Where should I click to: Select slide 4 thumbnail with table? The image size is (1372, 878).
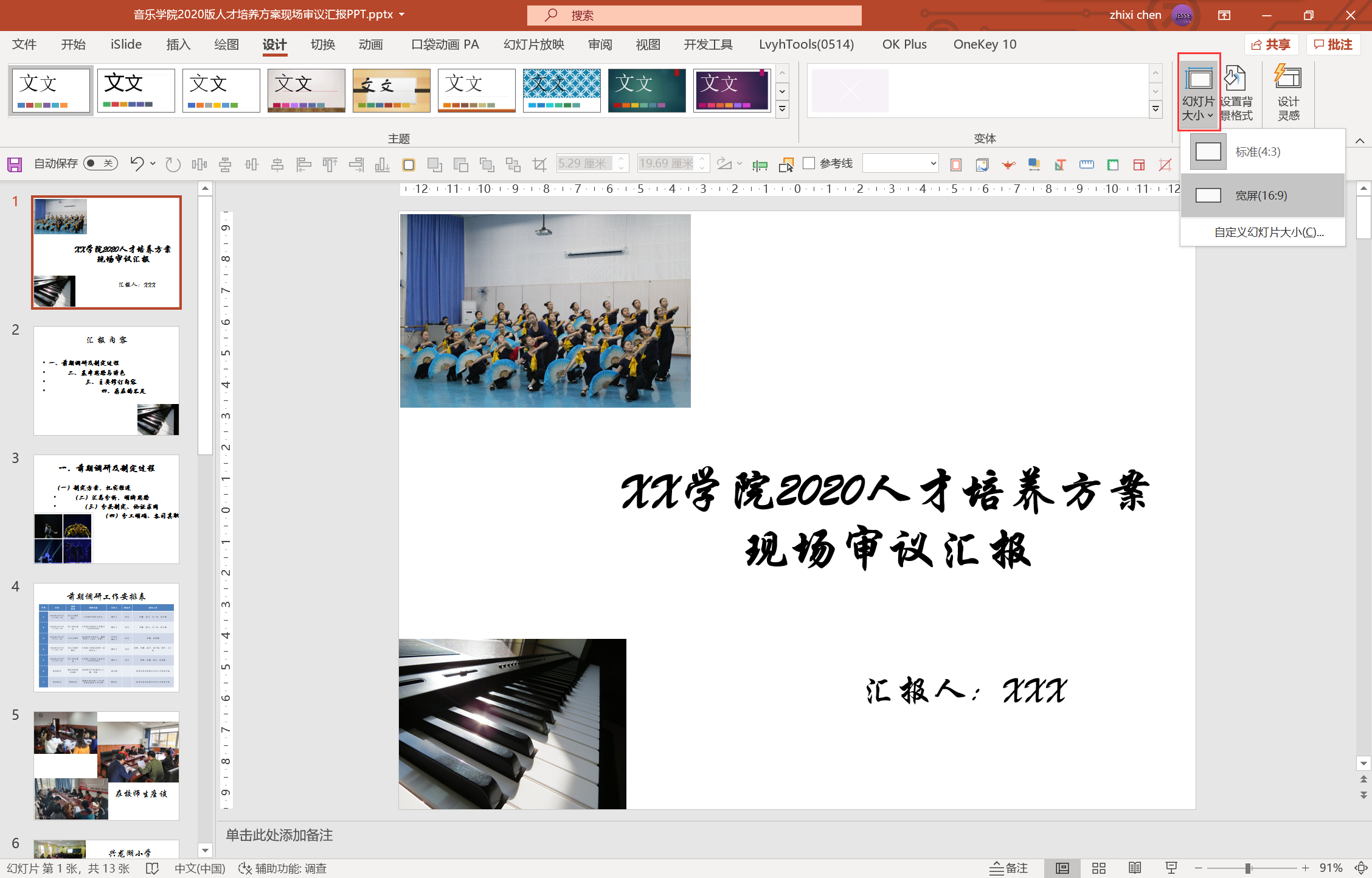pos(106,638)
